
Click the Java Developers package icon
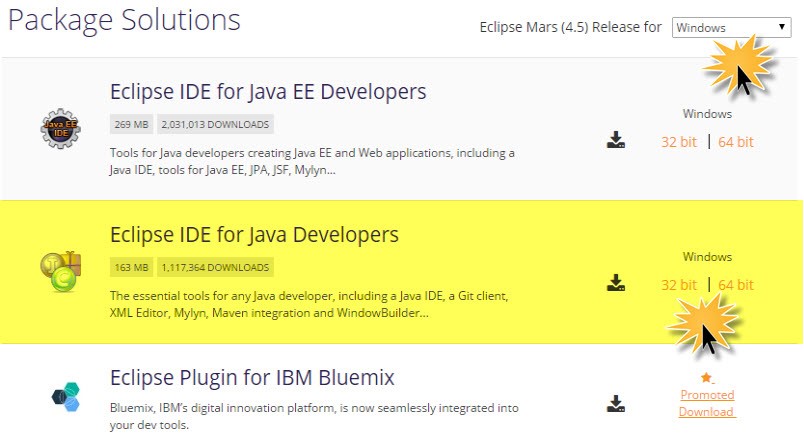pos(61,272)
